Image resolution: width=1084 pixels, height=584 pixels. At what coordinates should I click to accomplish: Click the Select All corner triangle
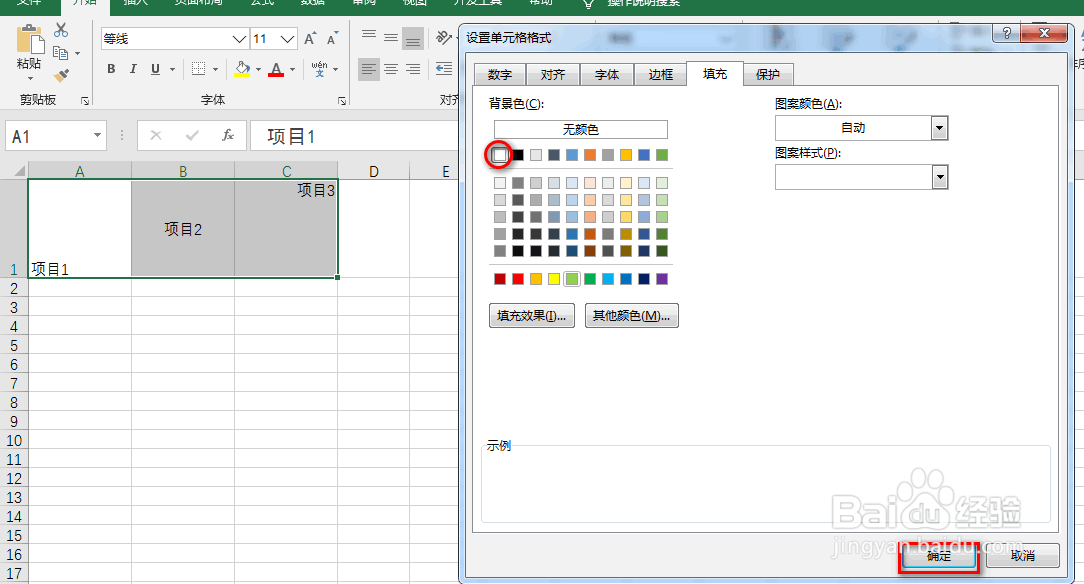[x=19, y=171]
